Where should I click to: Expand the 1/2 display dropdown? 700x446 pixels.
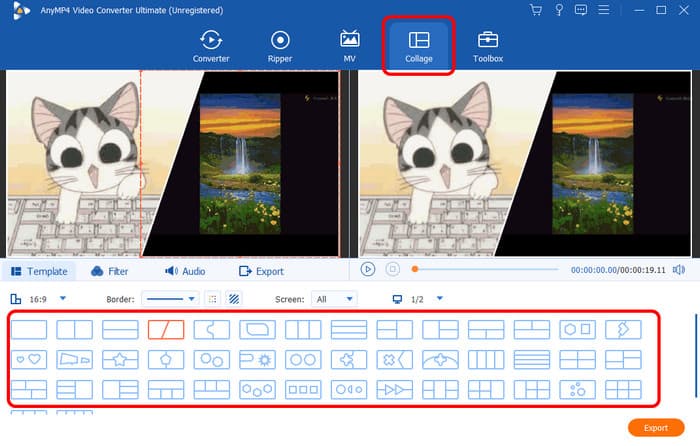tap(440, 298)
